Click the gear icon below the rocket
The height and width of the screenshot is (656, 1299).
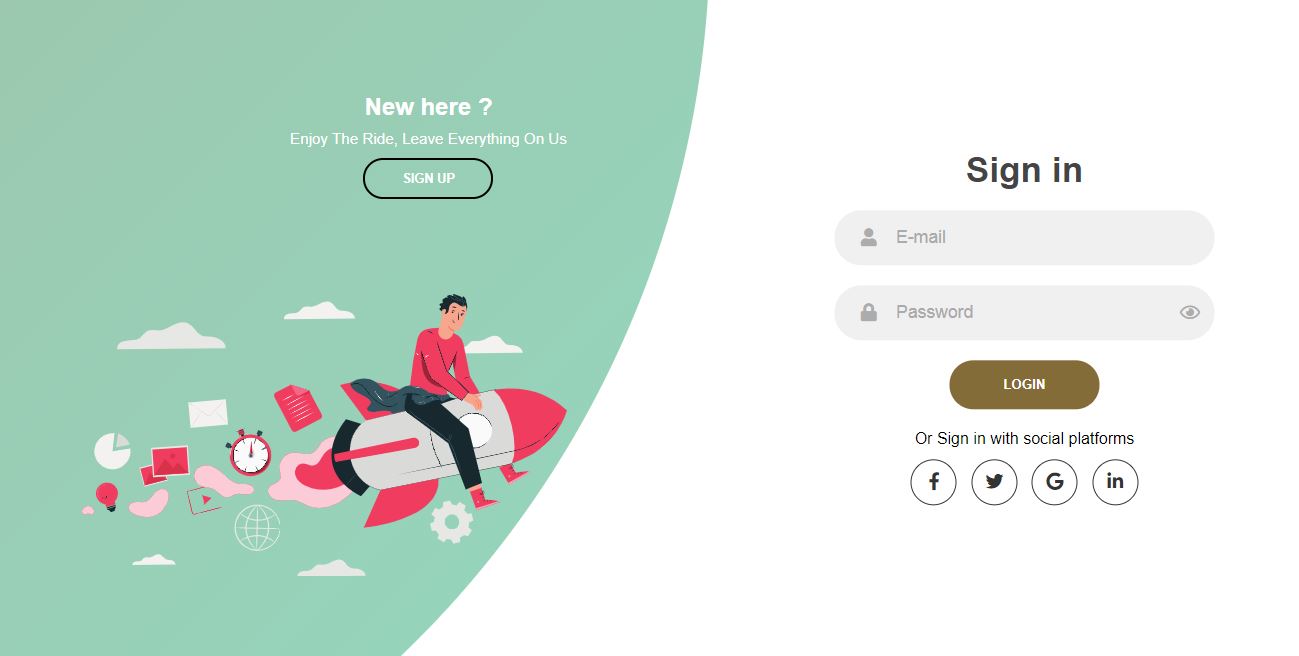pos(451,522)
